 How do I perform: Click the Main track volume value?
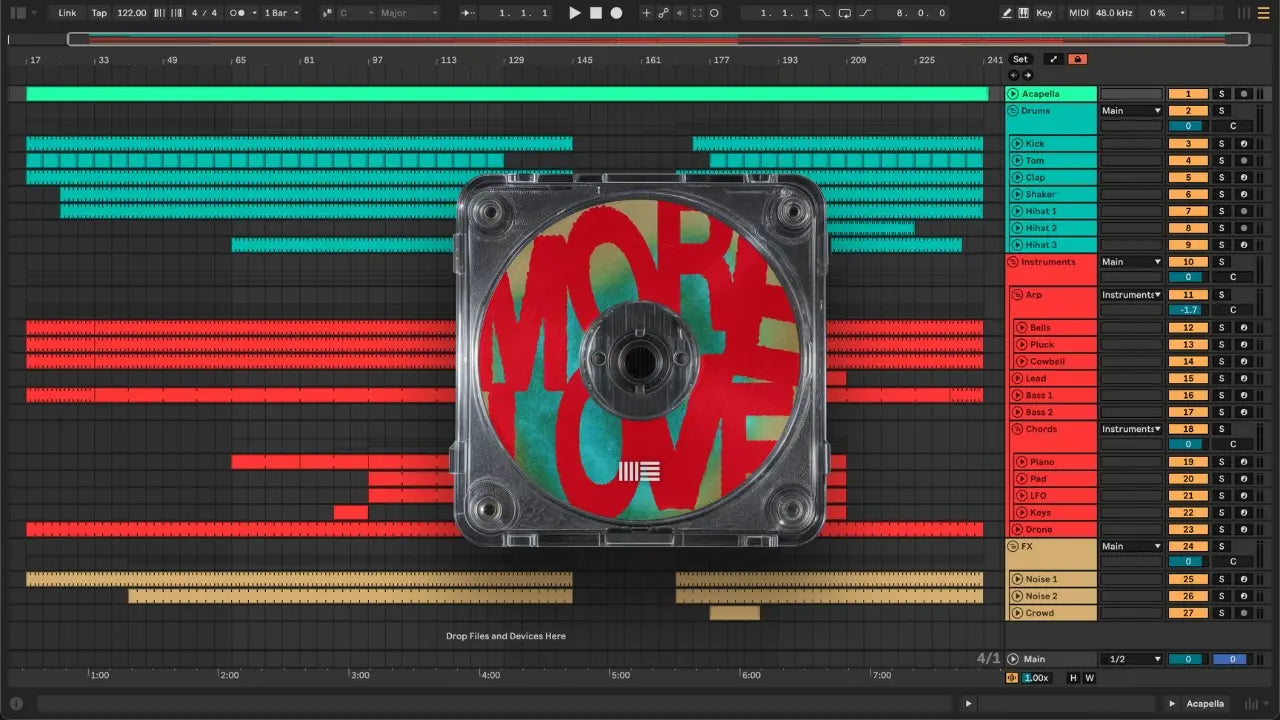[x=1188, y=659]
